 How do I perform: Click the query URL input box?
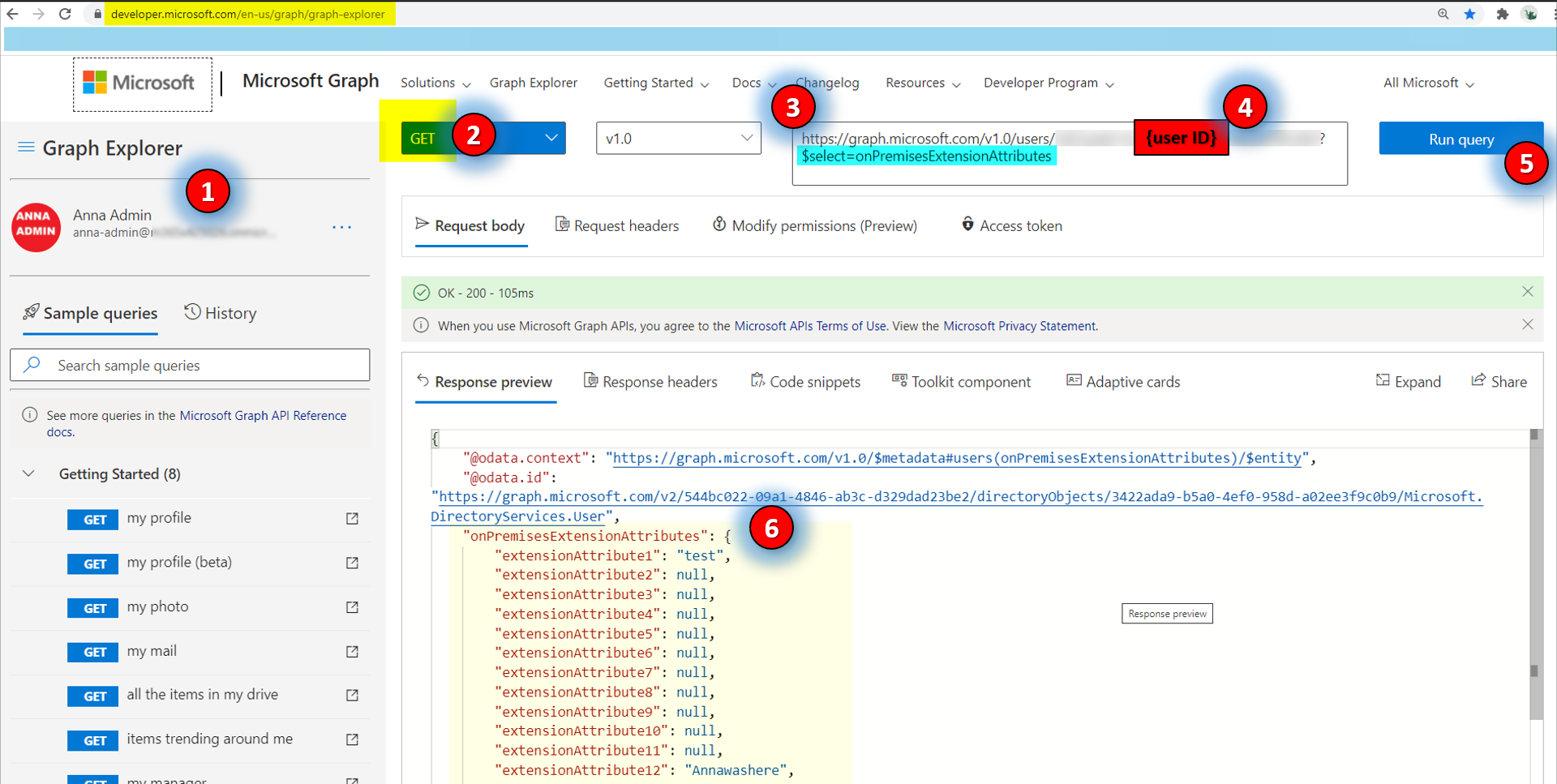click(x=1070, y=153)
